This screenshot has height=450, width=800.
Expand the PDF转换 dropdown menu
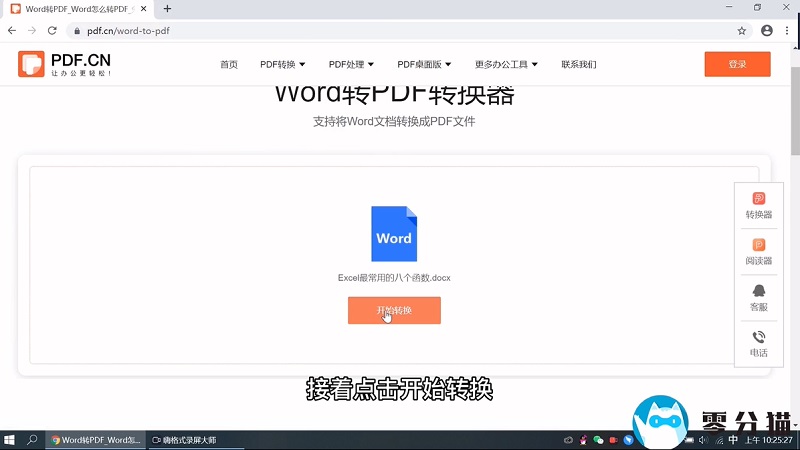(x=282, y=65)
